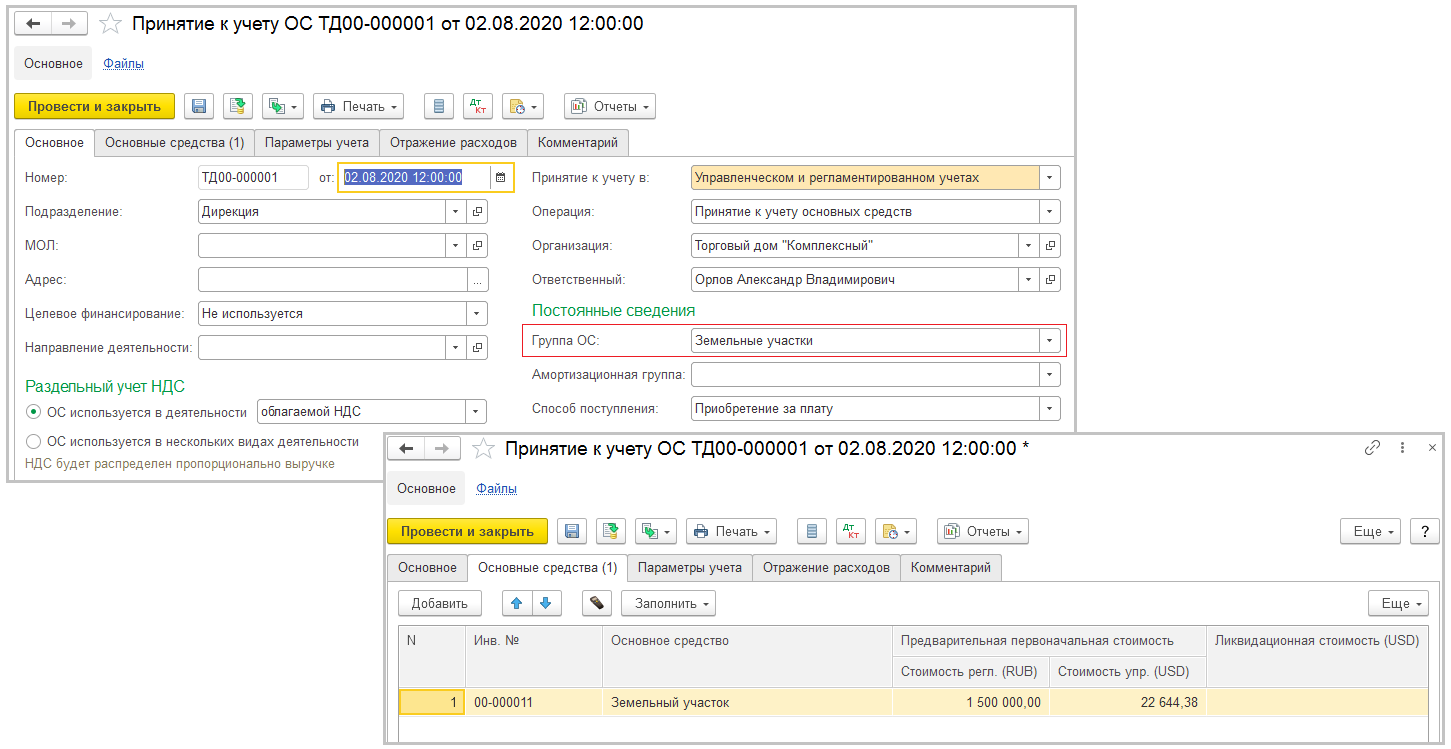
Task: Open Комментарий tab in lower window
Action: 951,568
